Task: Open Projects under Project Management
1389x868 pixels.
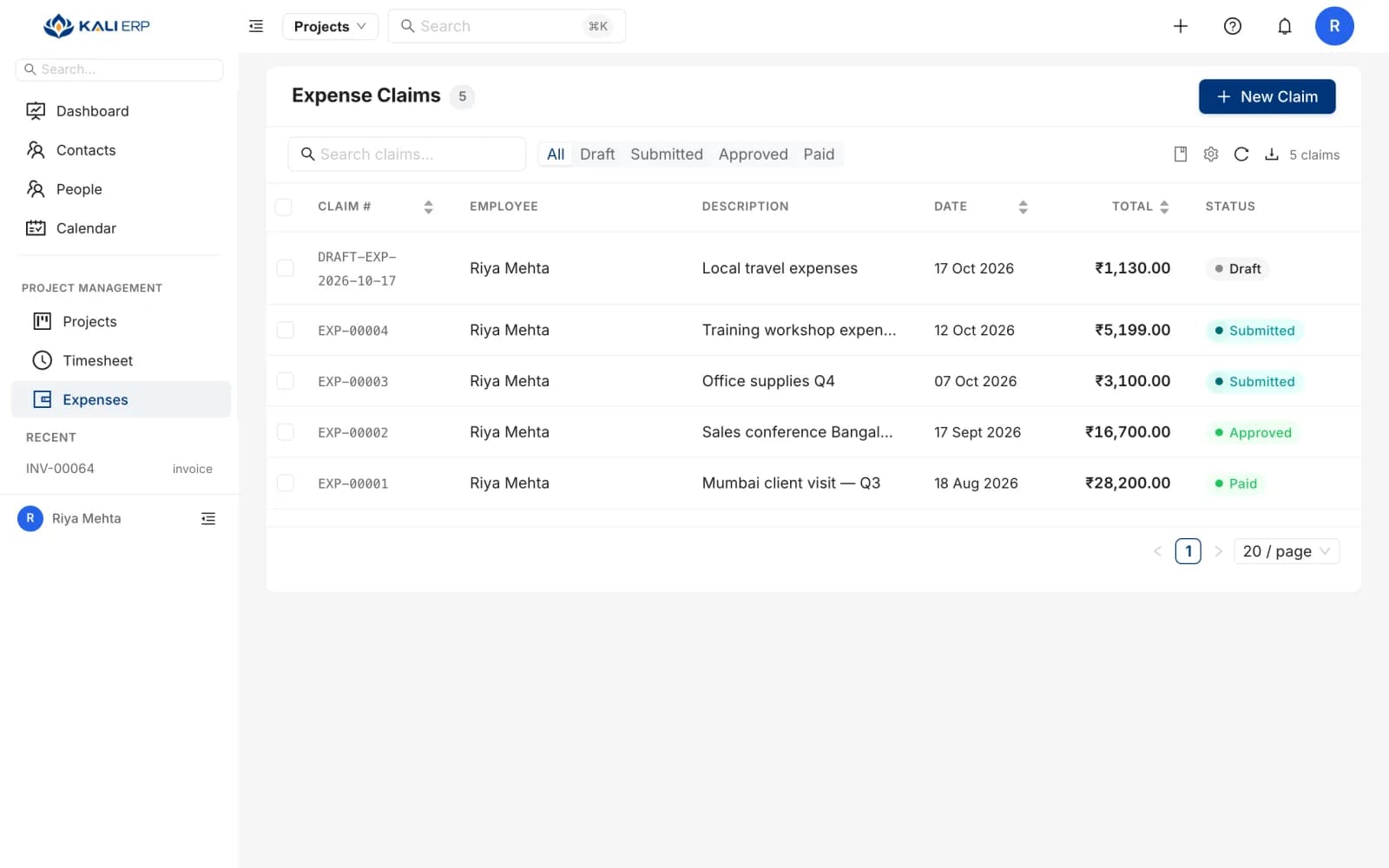Action: pos(122,321)
